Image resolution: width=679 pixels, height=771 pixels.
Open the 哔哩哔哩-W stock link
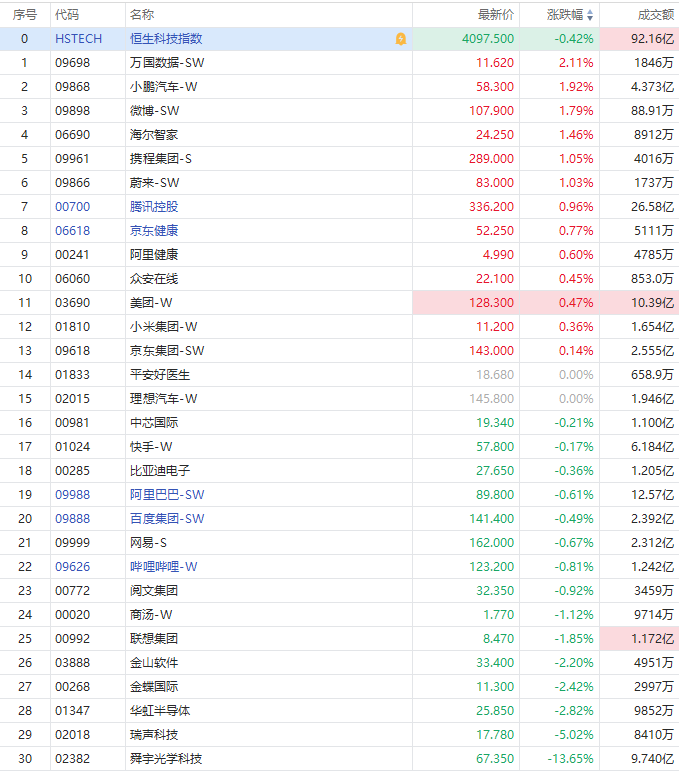pos(163,566)
